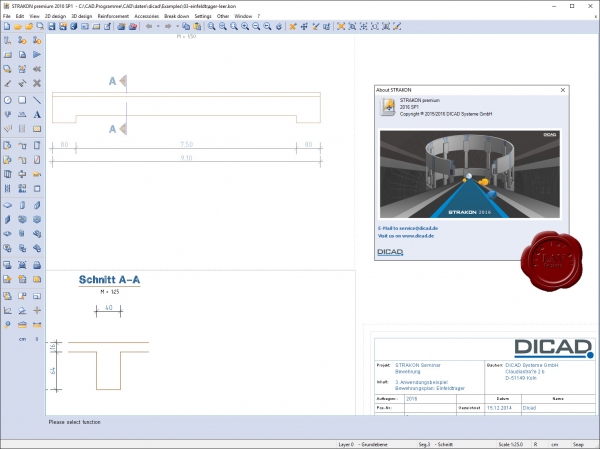This screenshot has width=600, height=449.
Task: Open the Edit menu
Action: click(20, 16)
